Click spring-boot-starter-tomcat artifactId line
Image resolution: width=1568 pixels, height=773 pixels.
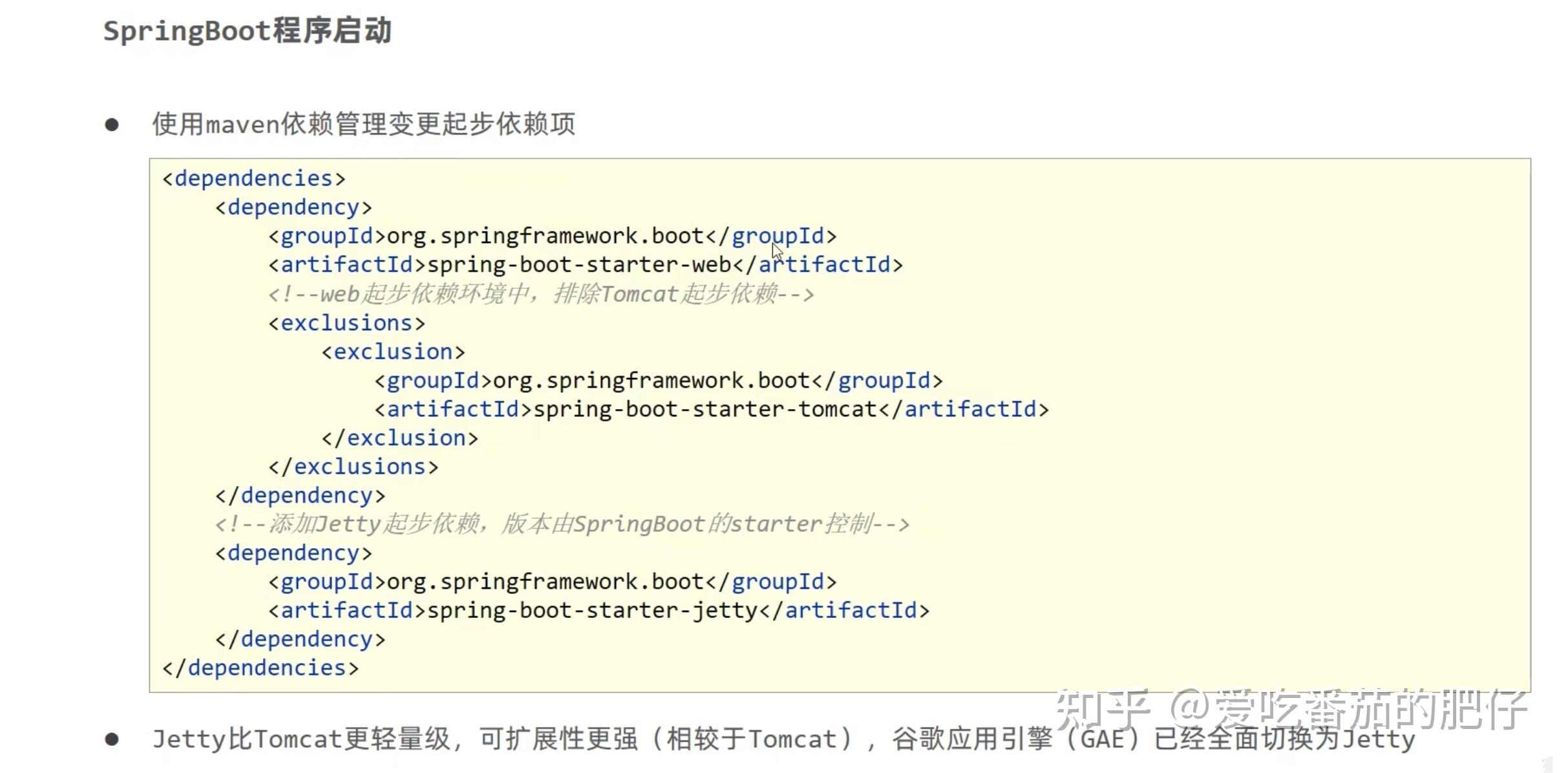click(712, 409)
